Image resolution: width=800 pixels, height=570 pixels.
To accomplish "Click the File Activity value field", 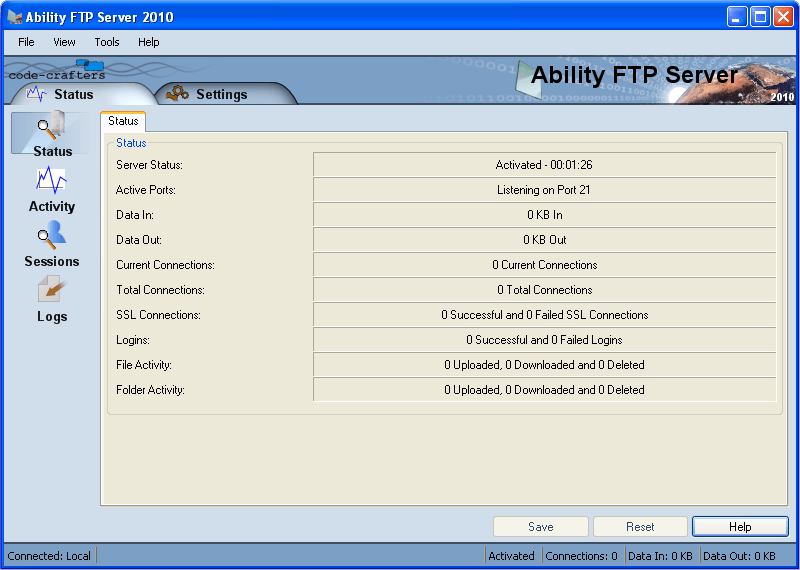I will pos(544,365).
